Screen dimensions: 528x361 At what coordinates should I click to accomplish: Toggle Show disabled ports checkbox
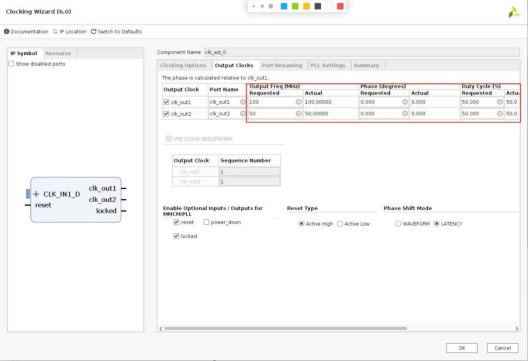click(11, 64)
